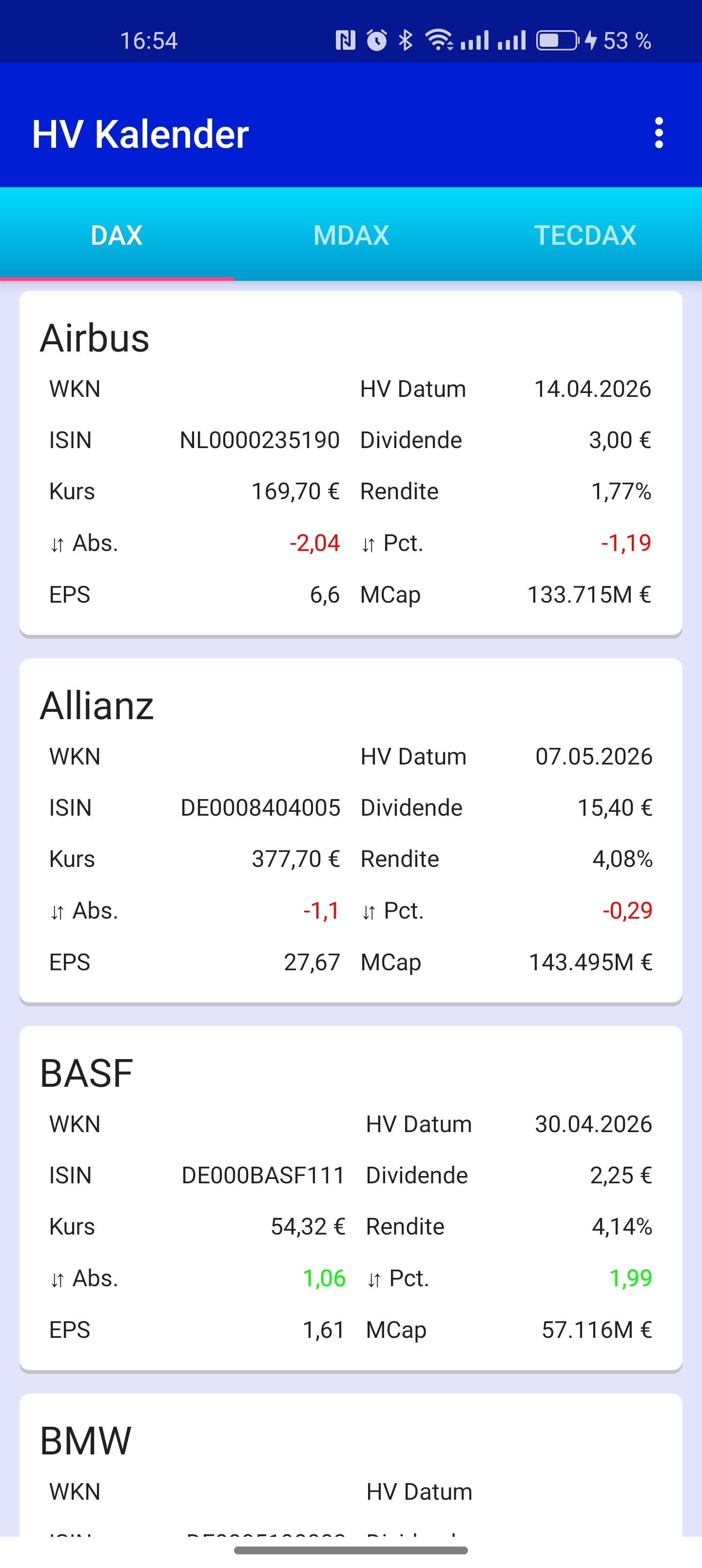This screenshot has height=1568, width=702.
Task: Tap the NFC status bar icon
Action: coord(345,41)
